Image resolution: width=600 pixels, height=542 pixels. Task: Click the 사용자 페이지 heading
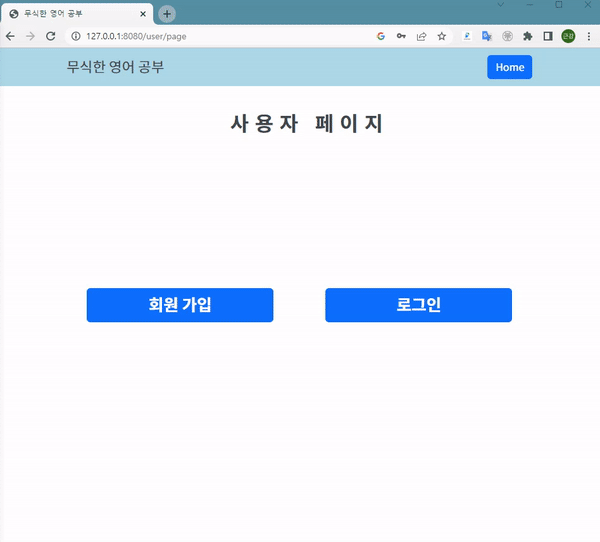(x=307, y=124)
